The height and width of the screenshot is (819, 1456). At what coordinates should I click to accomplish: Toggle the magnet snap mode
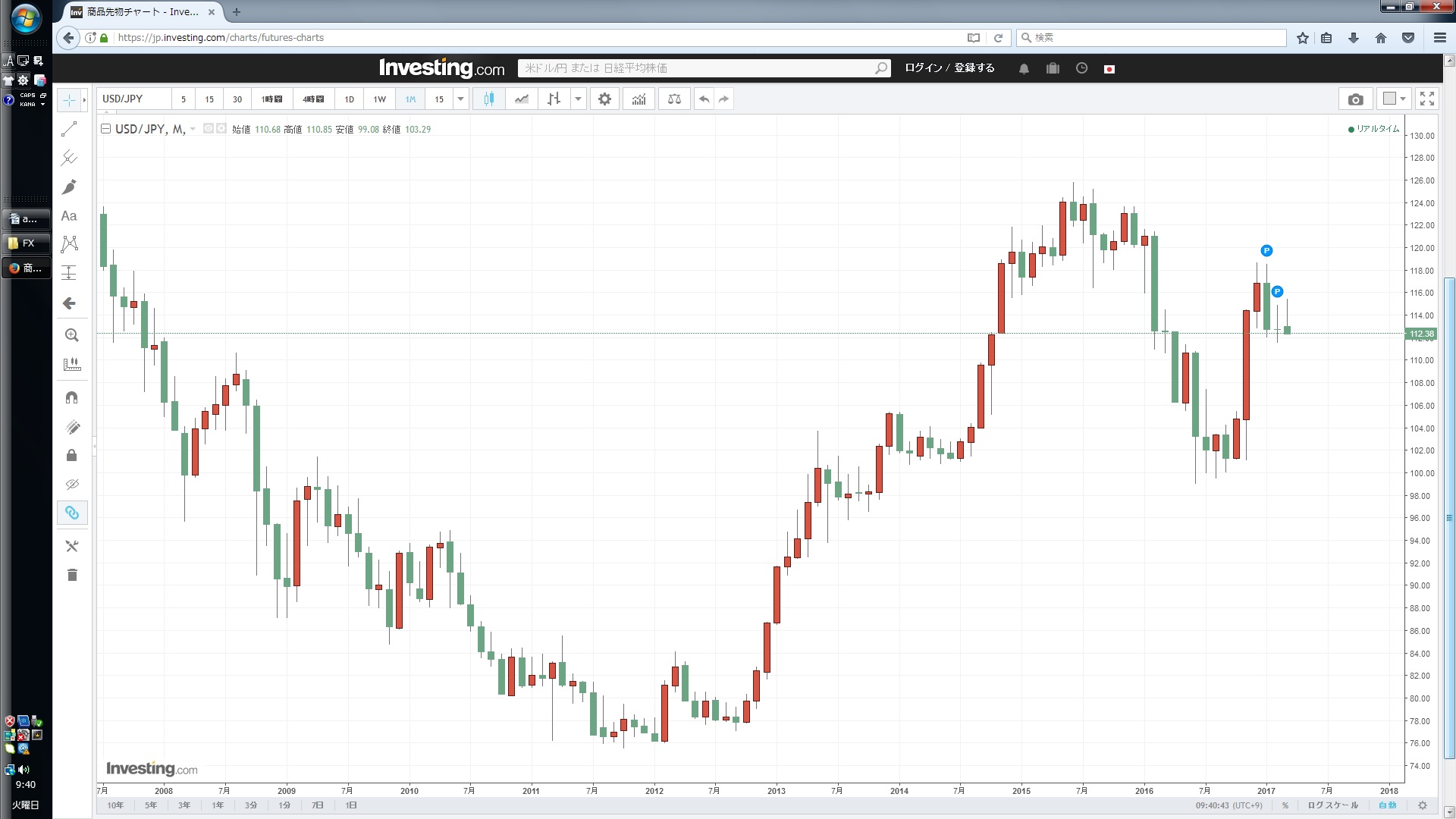point(71,397)
